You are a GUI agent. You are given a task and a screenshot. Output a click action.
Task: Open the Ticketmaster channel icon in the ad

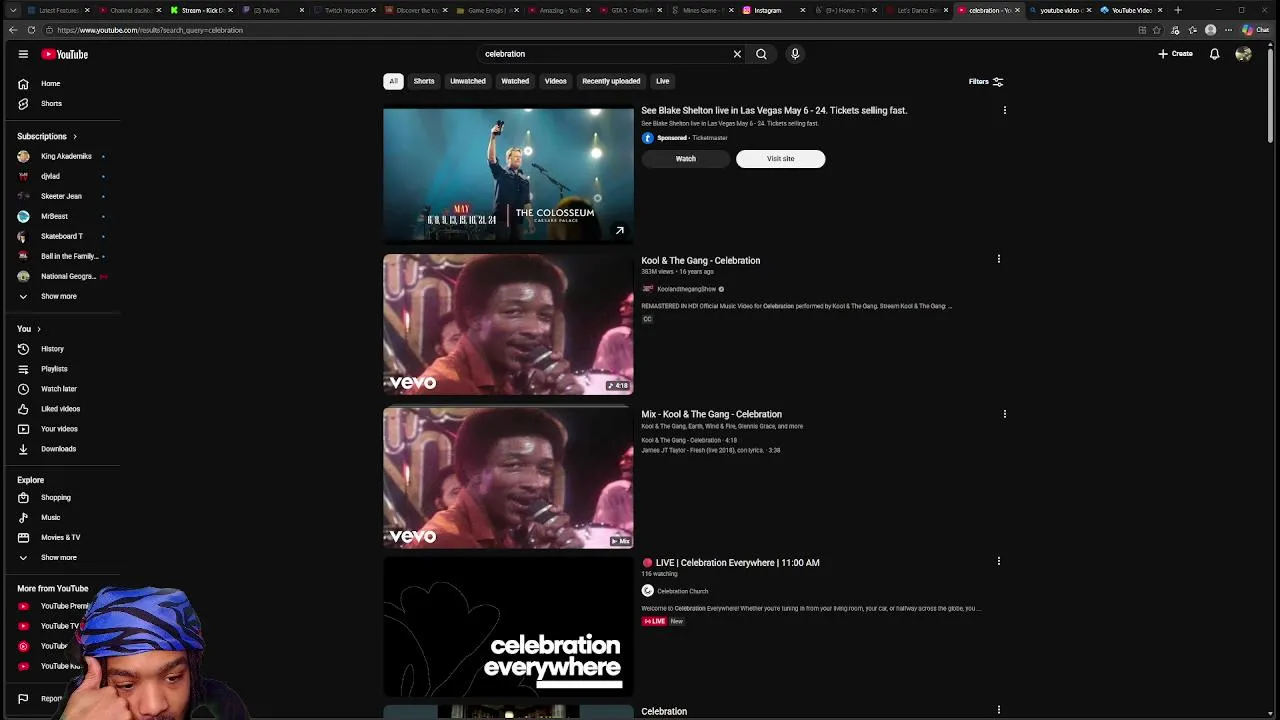(647, 138)
